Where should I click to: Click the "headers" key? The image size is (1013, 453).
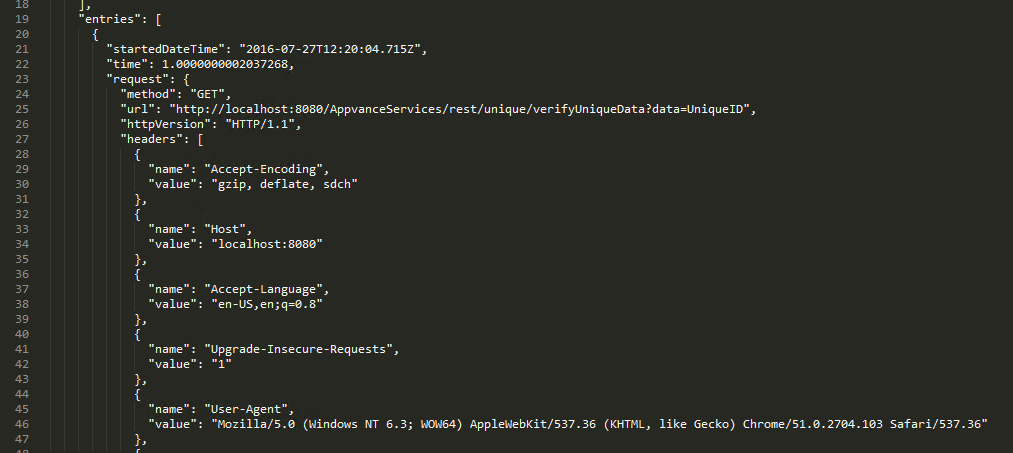point(153,138)
